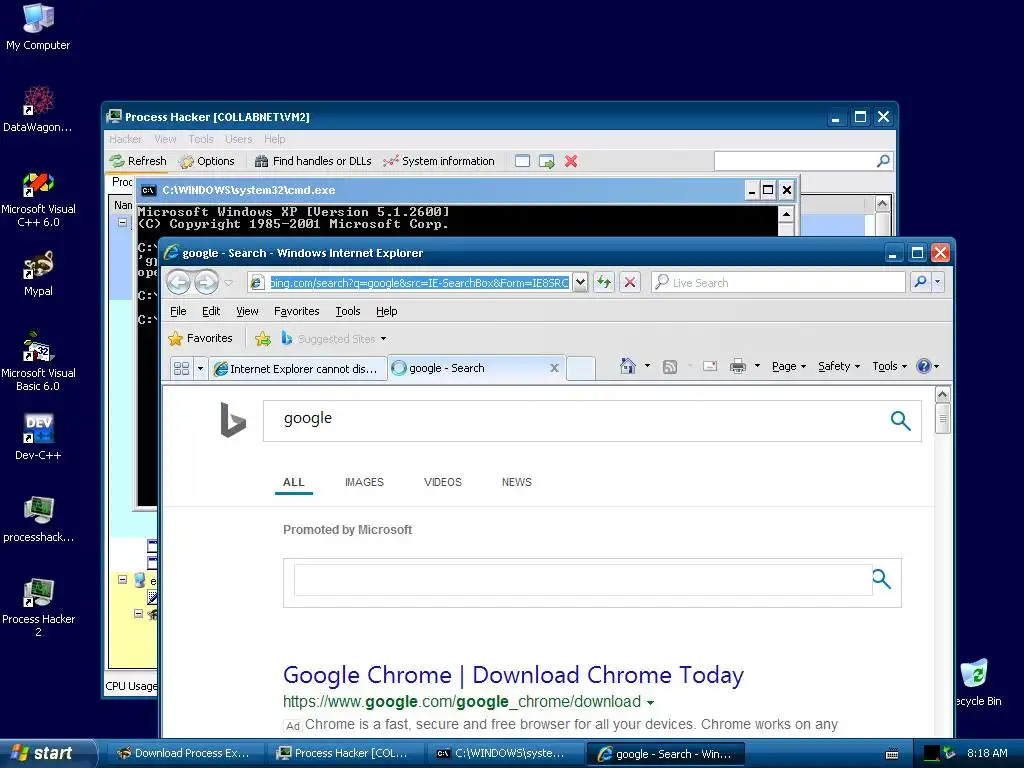Click the Live Search magnifier button
Viewport: 1024px width, 768px height.
(920, 282)
